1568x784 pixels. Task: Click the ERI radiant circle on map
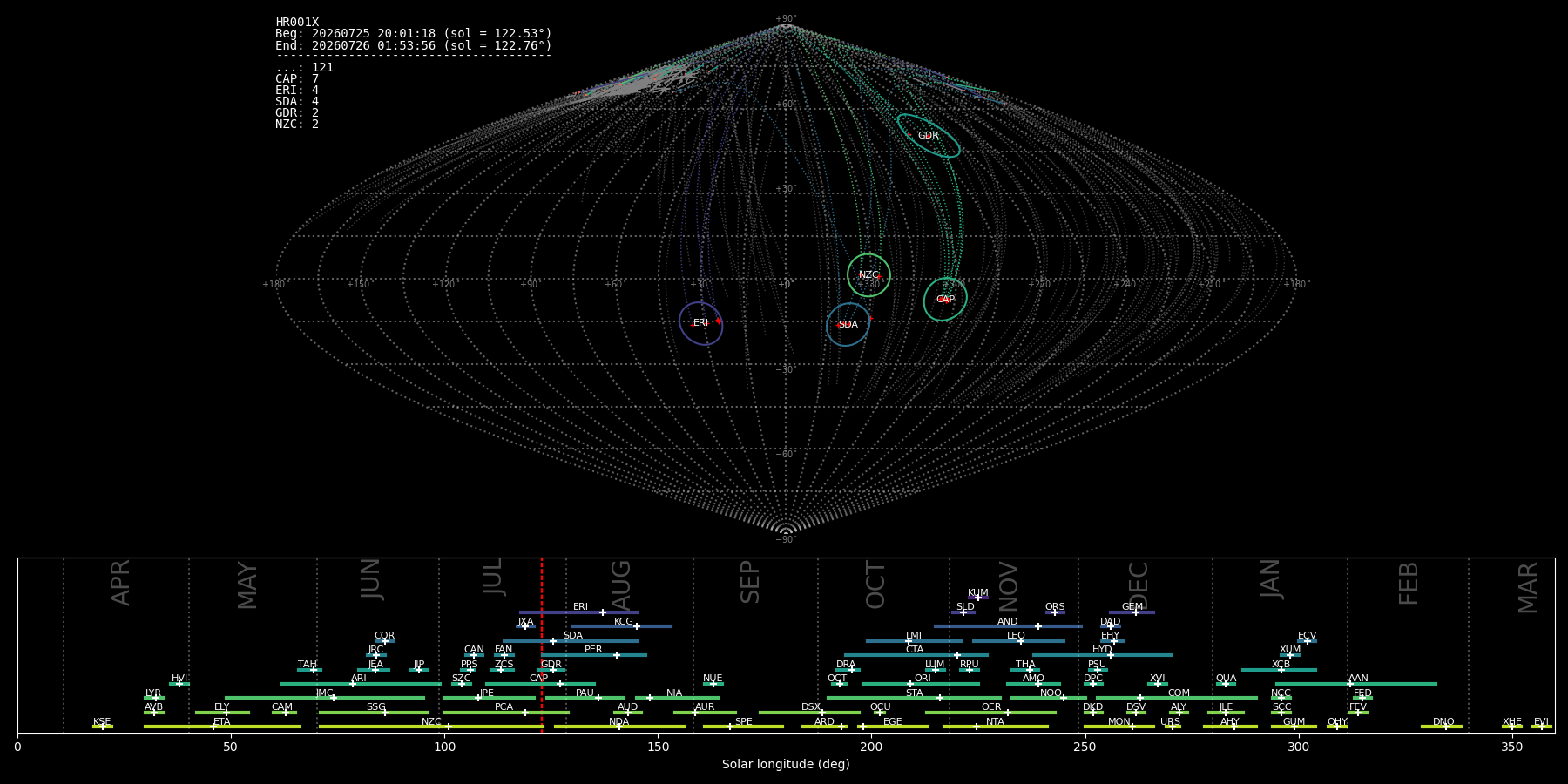pyautogui.click(x=701, y=323)
